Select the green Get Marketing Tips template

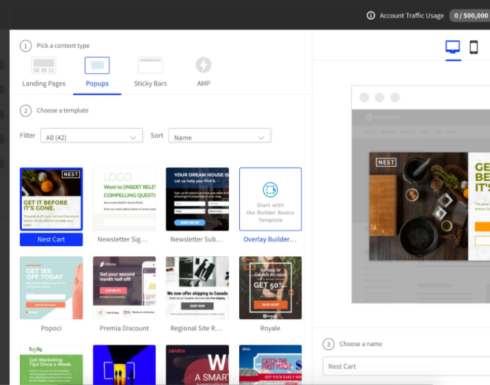coord(51,365)
